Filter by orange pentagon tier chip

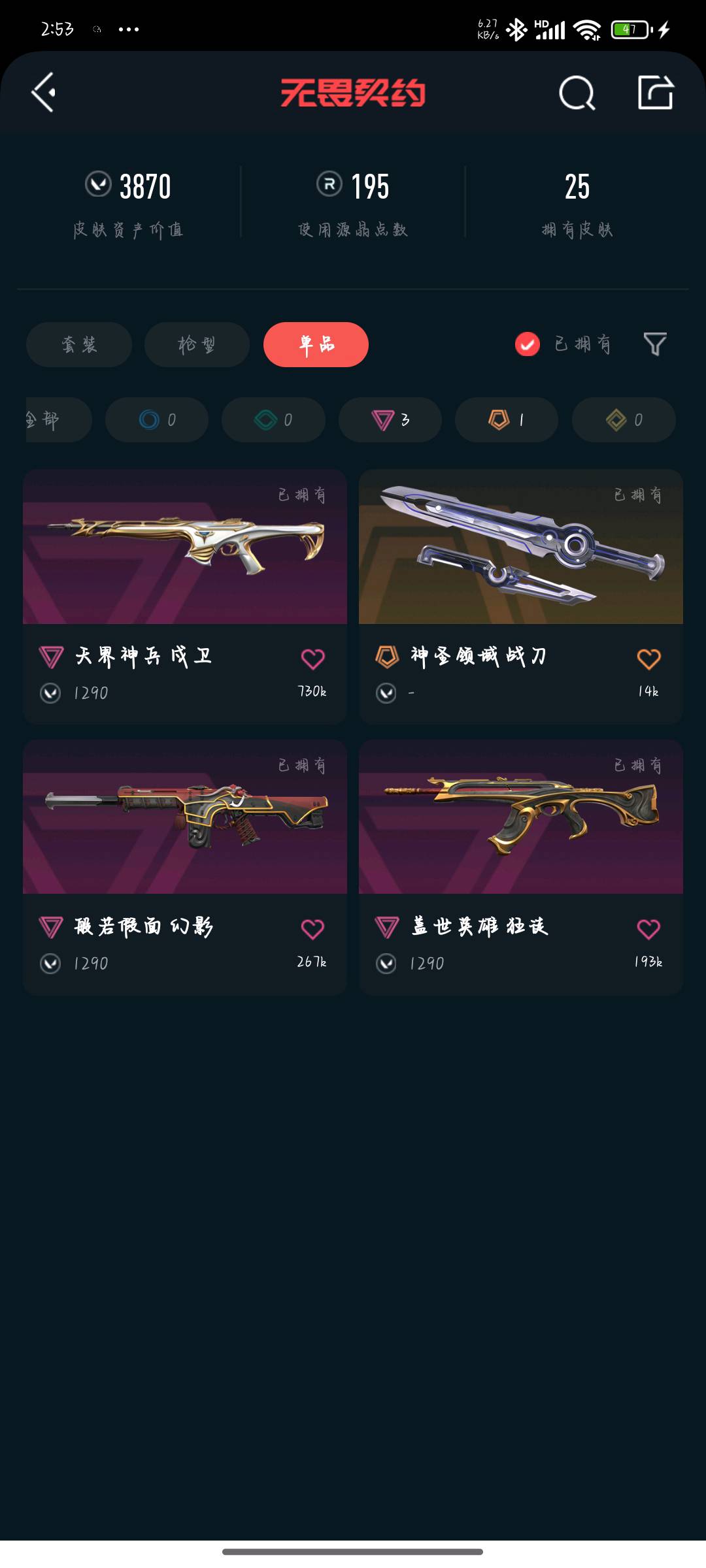click(507, 419)
